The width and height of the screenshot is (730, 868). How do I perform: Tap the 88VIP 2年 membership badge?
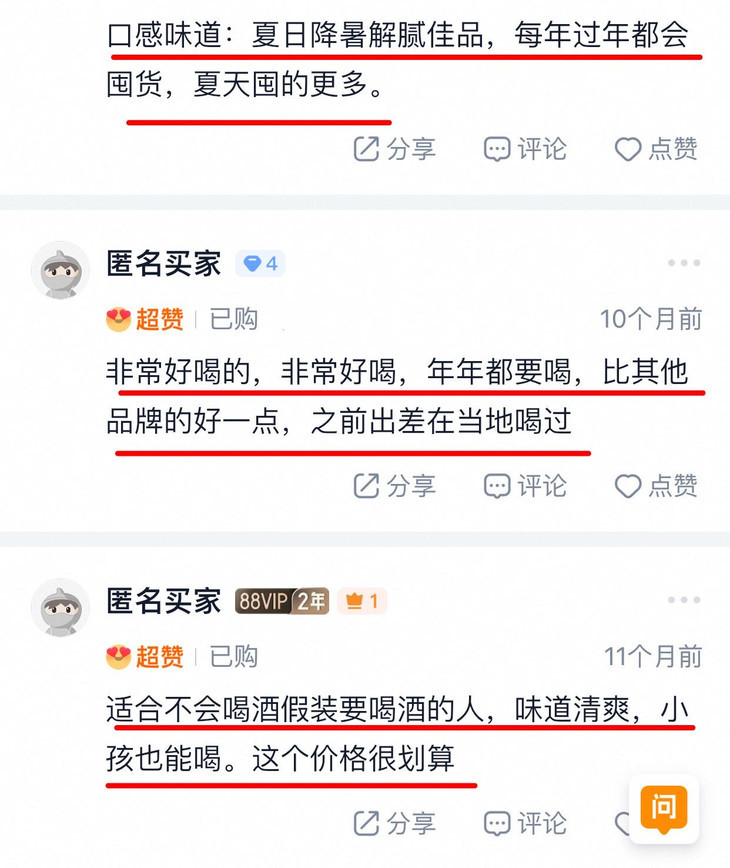282,601
